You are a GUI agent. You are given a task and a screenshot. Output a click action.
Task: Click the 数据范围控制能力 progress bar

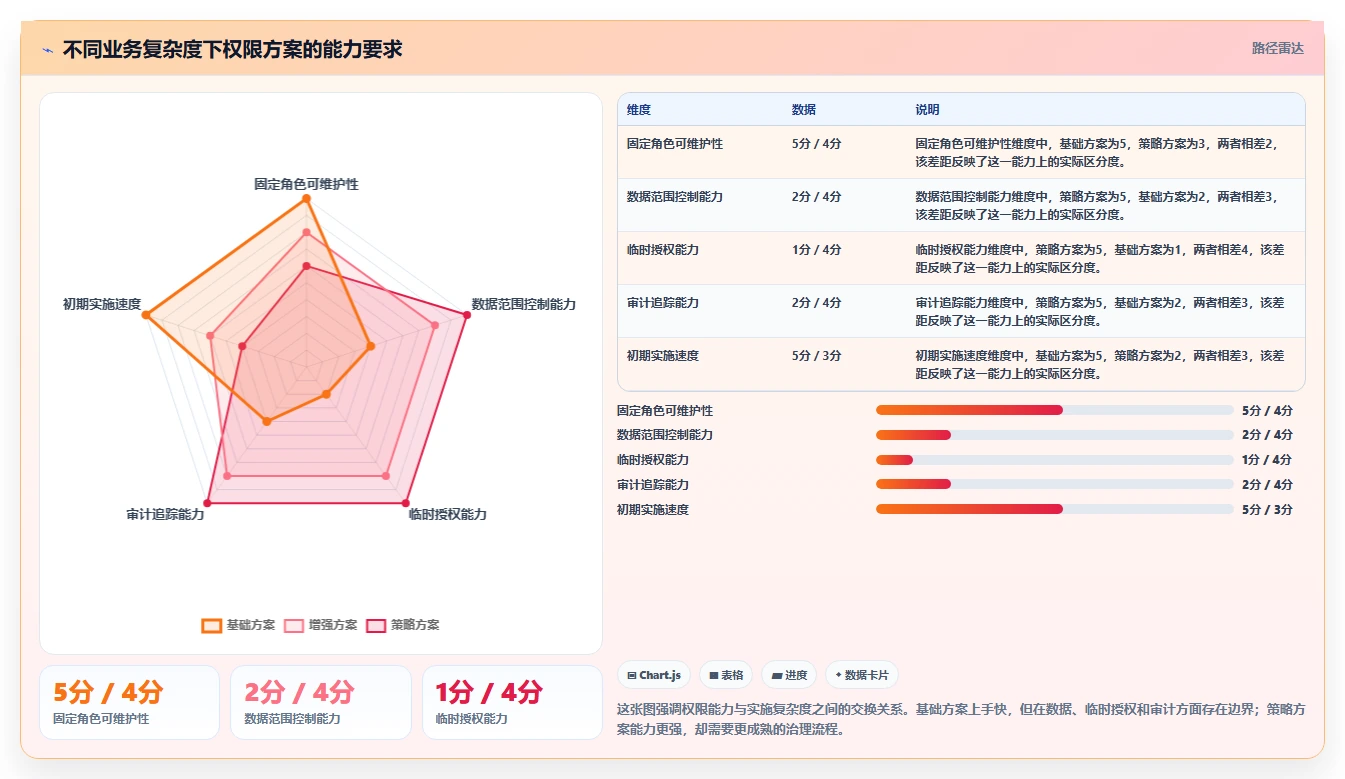click(x=1054, y=435)
